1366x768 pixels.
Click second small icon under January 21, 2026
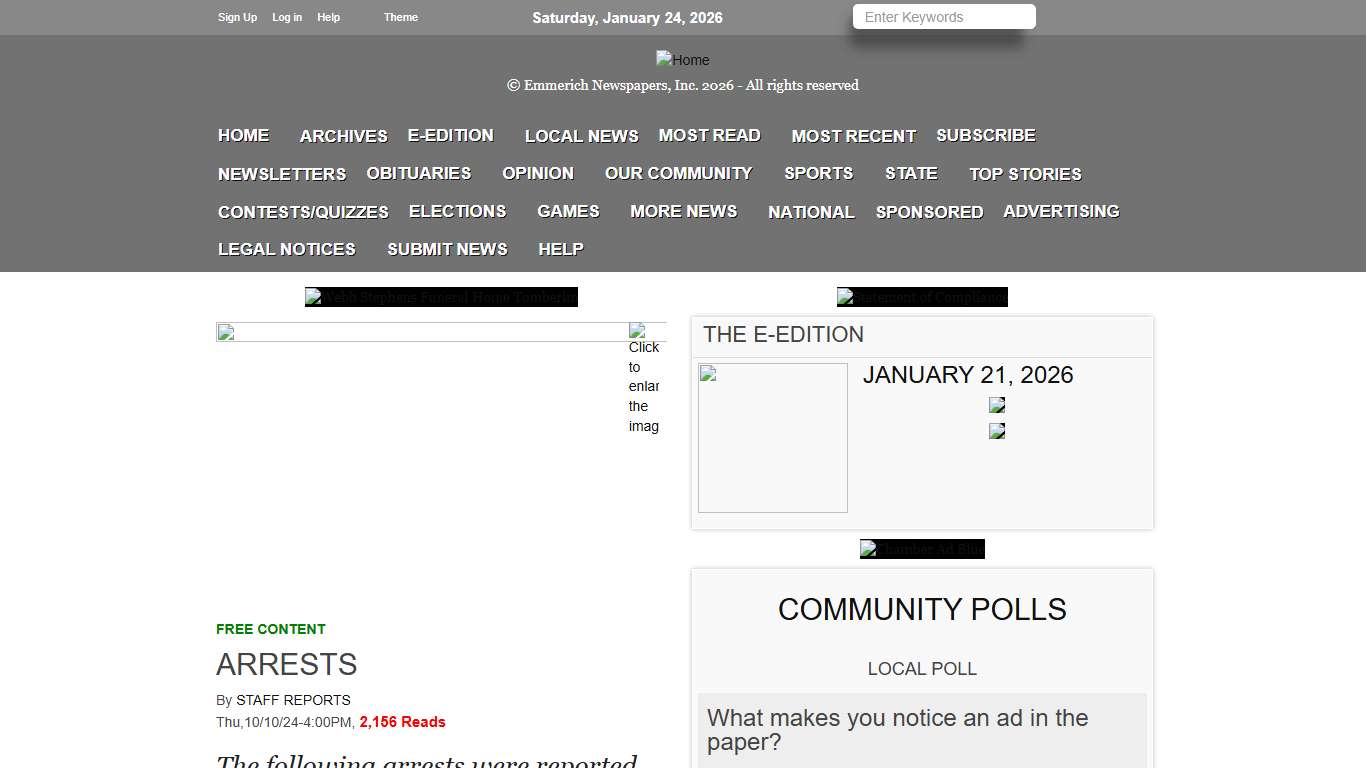pyautogui.click(x=997, y=431)
